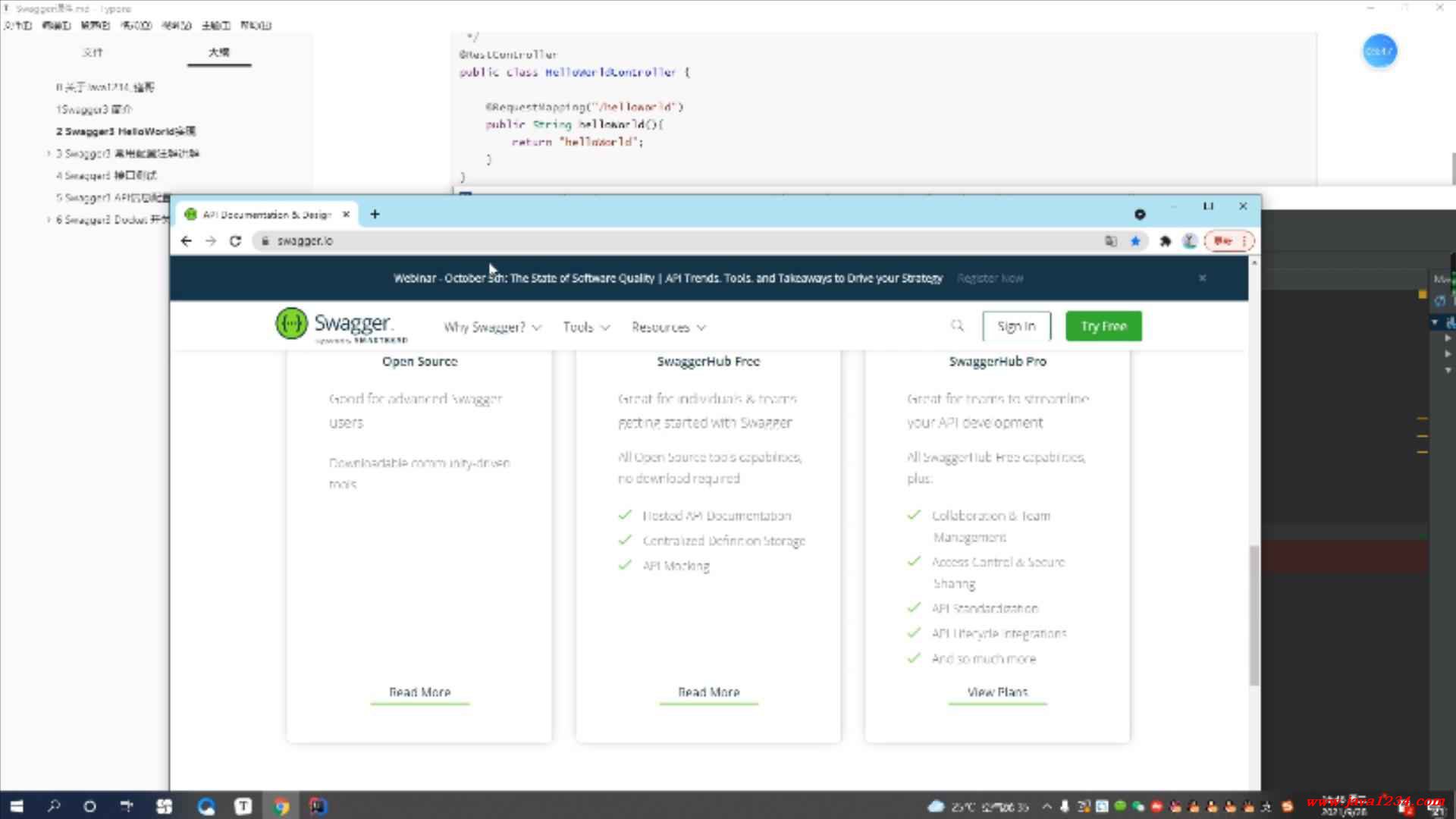Expand outline item 6 Swagger3 Docket

tap(49, 220)
